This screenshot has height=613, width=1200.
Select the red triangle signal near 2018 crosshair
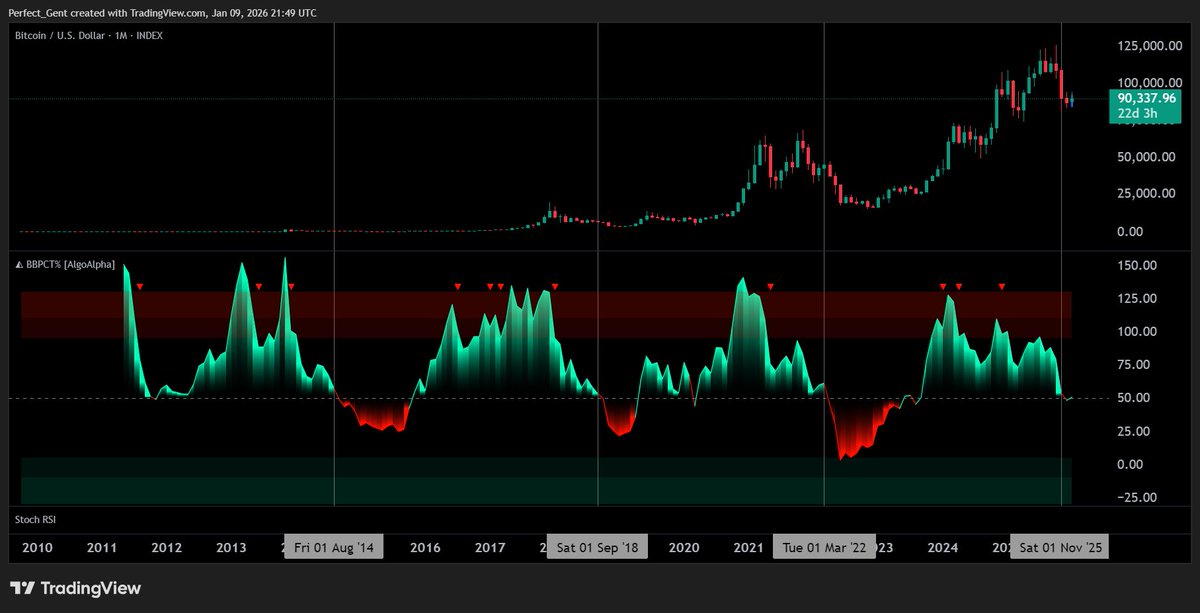point(555,287)
